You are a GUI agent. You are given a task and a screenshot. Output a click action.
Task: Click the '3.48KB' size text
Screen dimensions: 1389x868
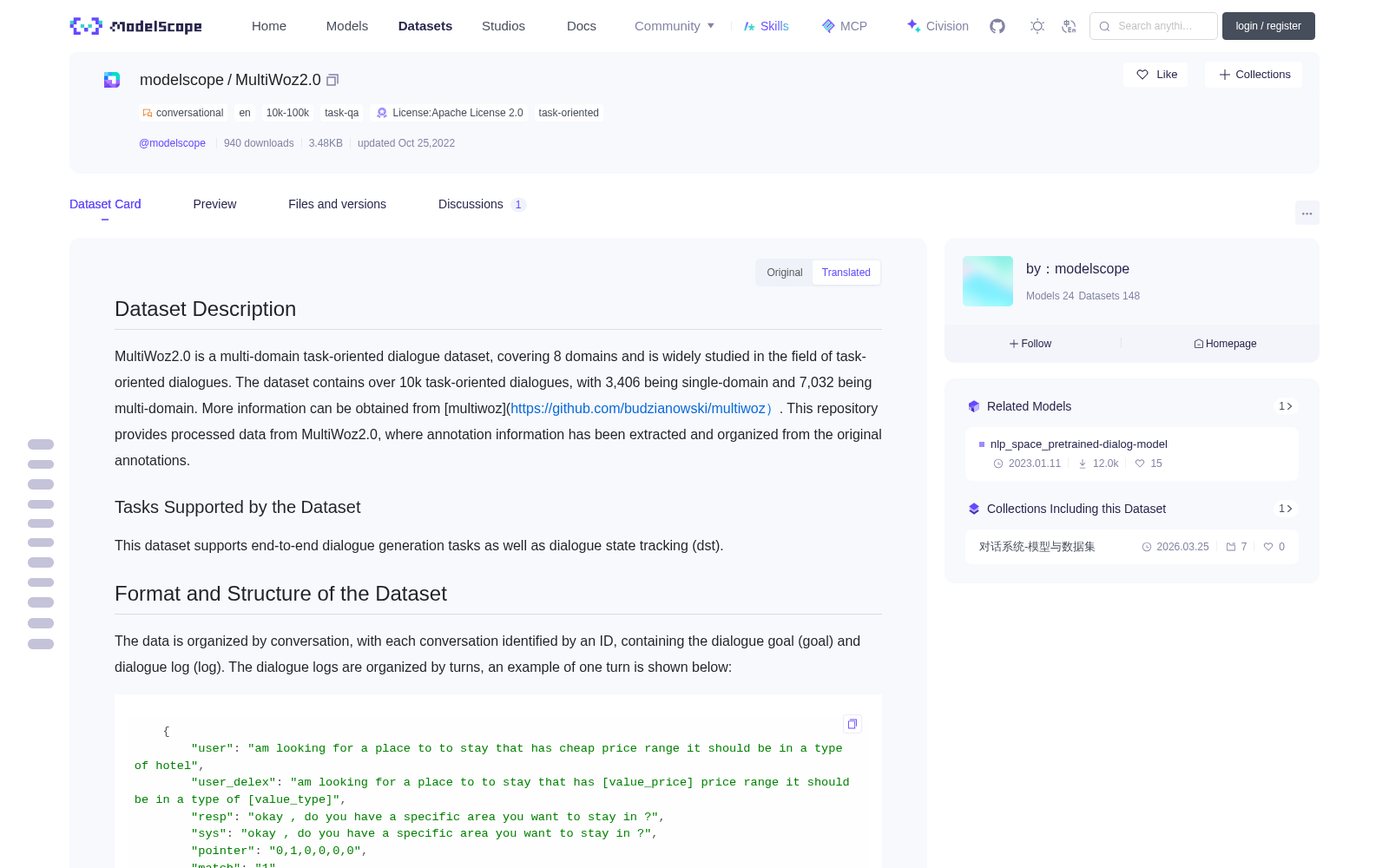pos(326,143)
